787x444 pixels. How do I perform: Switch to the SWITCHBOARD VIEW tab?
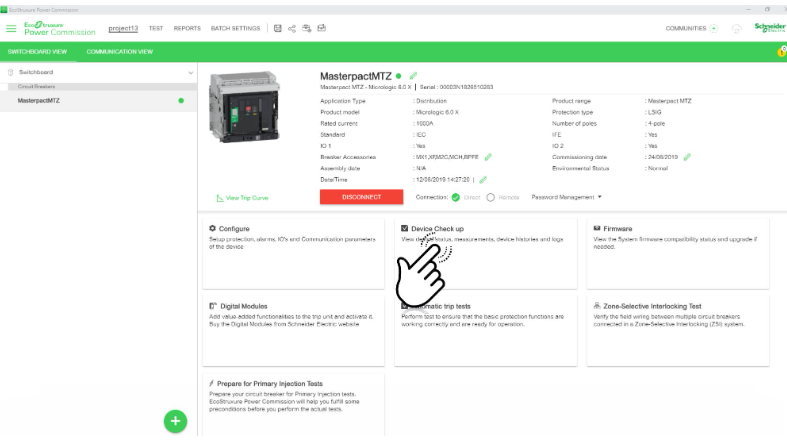pyautogui.click(x=38, y=52)
